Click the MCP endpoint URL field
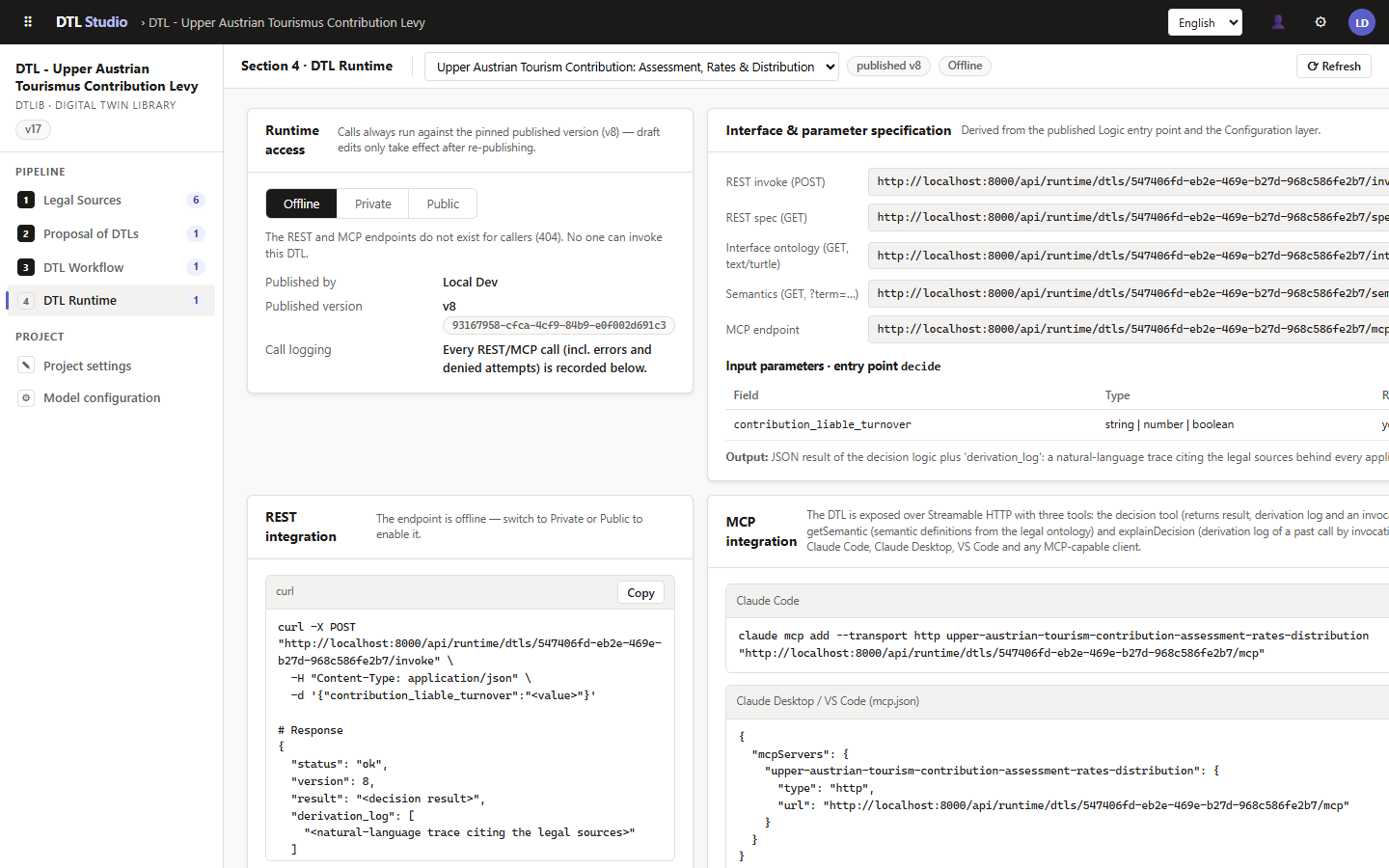 coord(1129,329)
